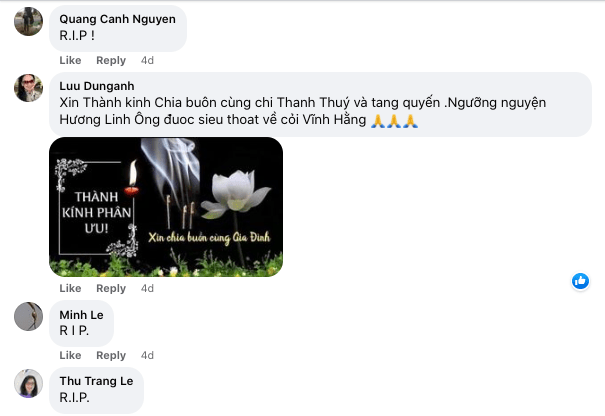The height and width of the screenshot is (416, 605).
Task: Reply to Luu Dunganh's comment
Action: [111, 288]
